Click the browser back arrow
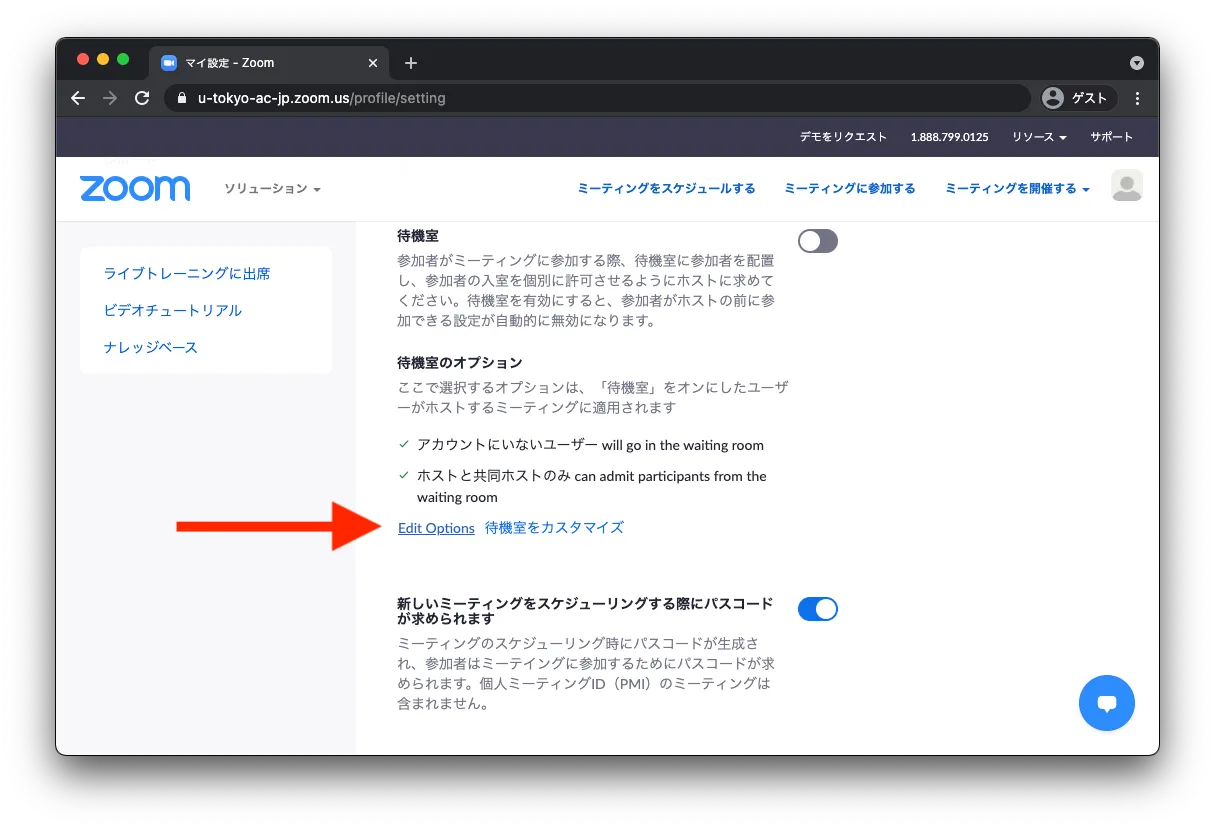This screenshot has height=829, width=1215. coord(78,98)
